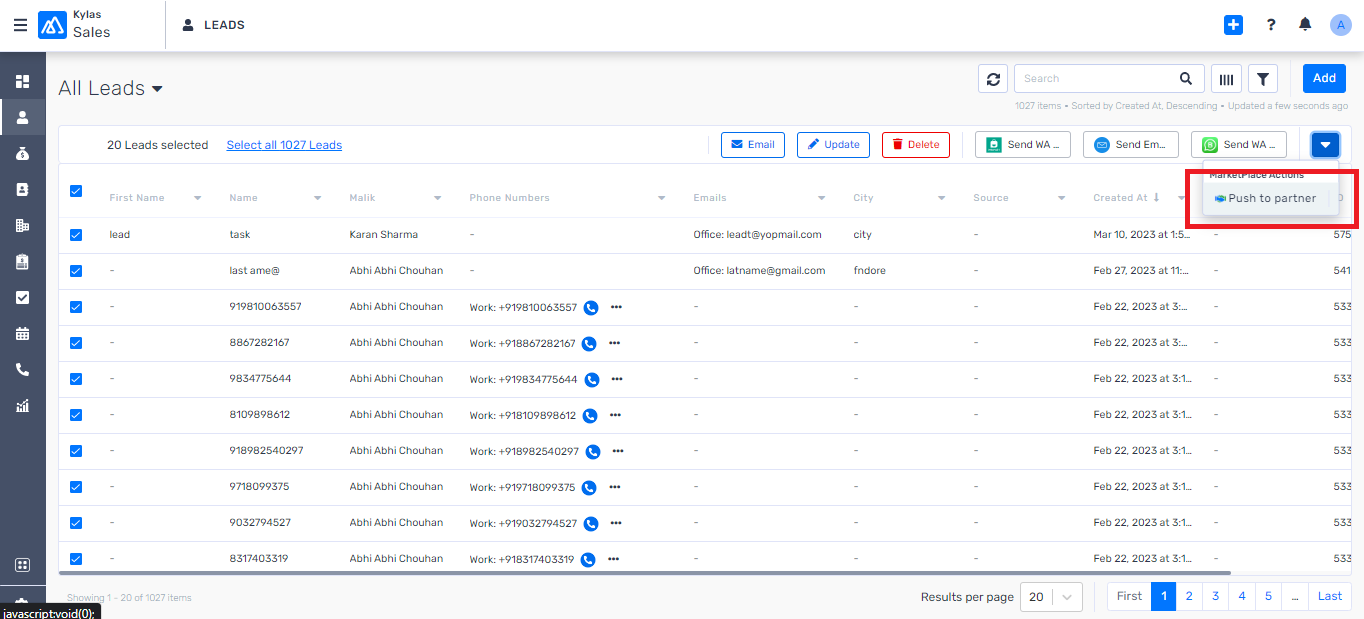Uncheck the checkbox for lead 'task' row
1364x619 pixels.
76,235
